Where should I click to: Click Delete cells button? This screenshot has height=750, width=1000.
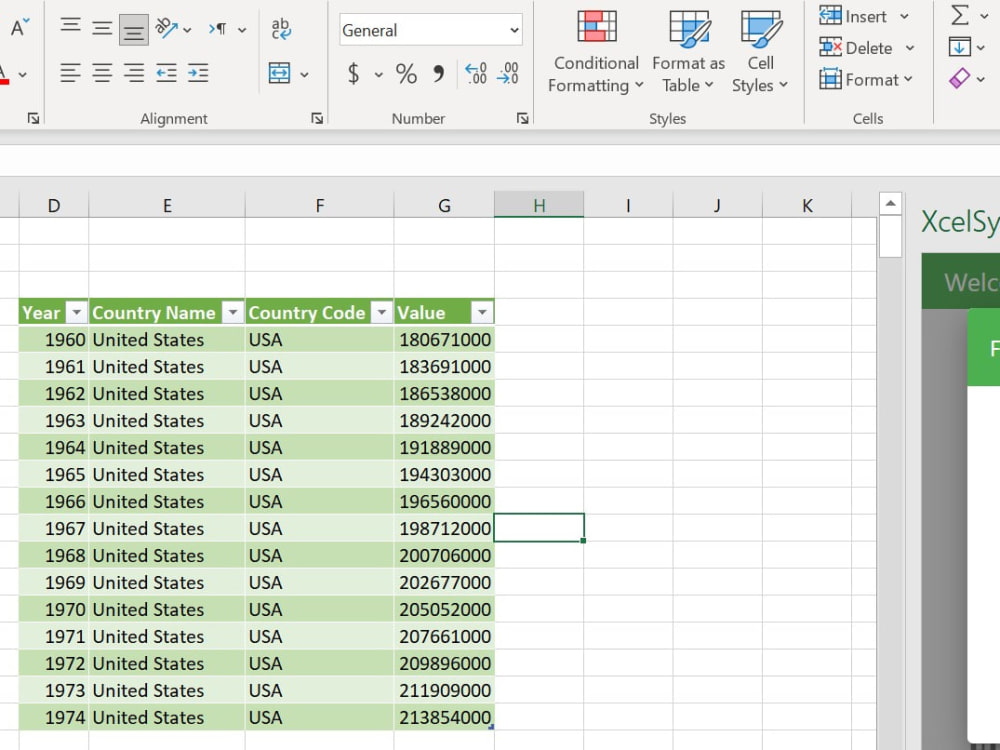855,48
